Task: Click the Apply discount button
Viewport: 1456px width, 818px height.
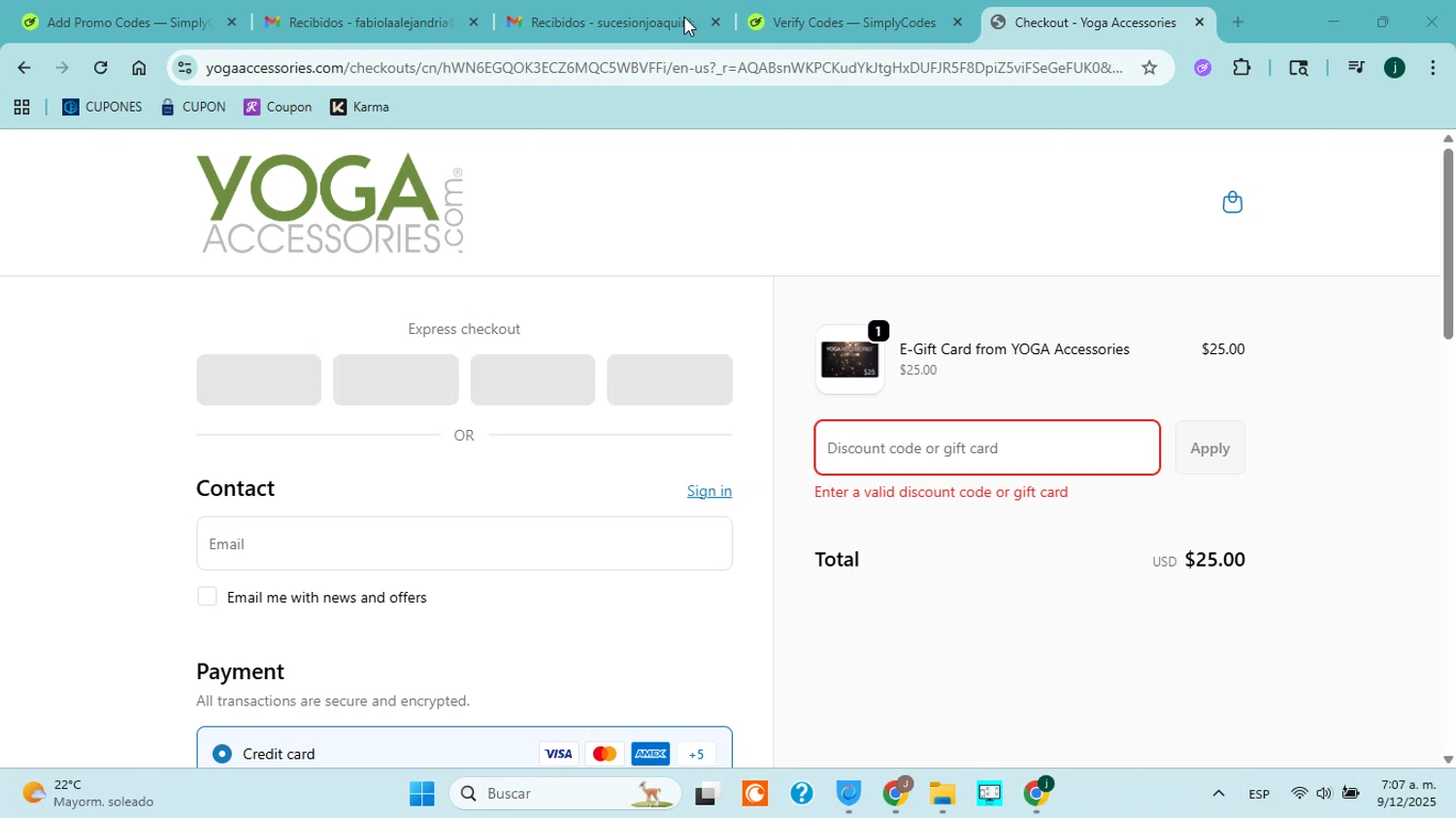Action: tap(1209, 448)
